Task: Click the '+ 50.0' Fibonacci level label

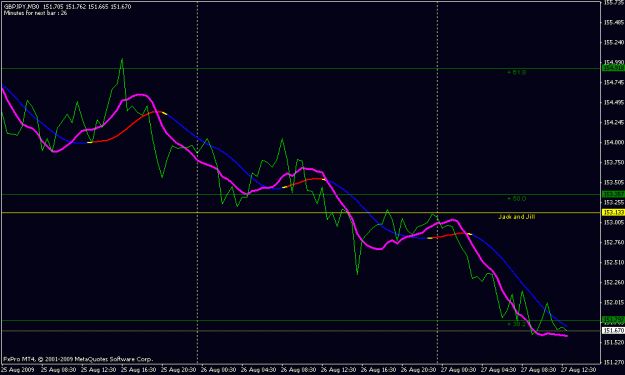Action: pyautogui.click(x=517, y=198)
